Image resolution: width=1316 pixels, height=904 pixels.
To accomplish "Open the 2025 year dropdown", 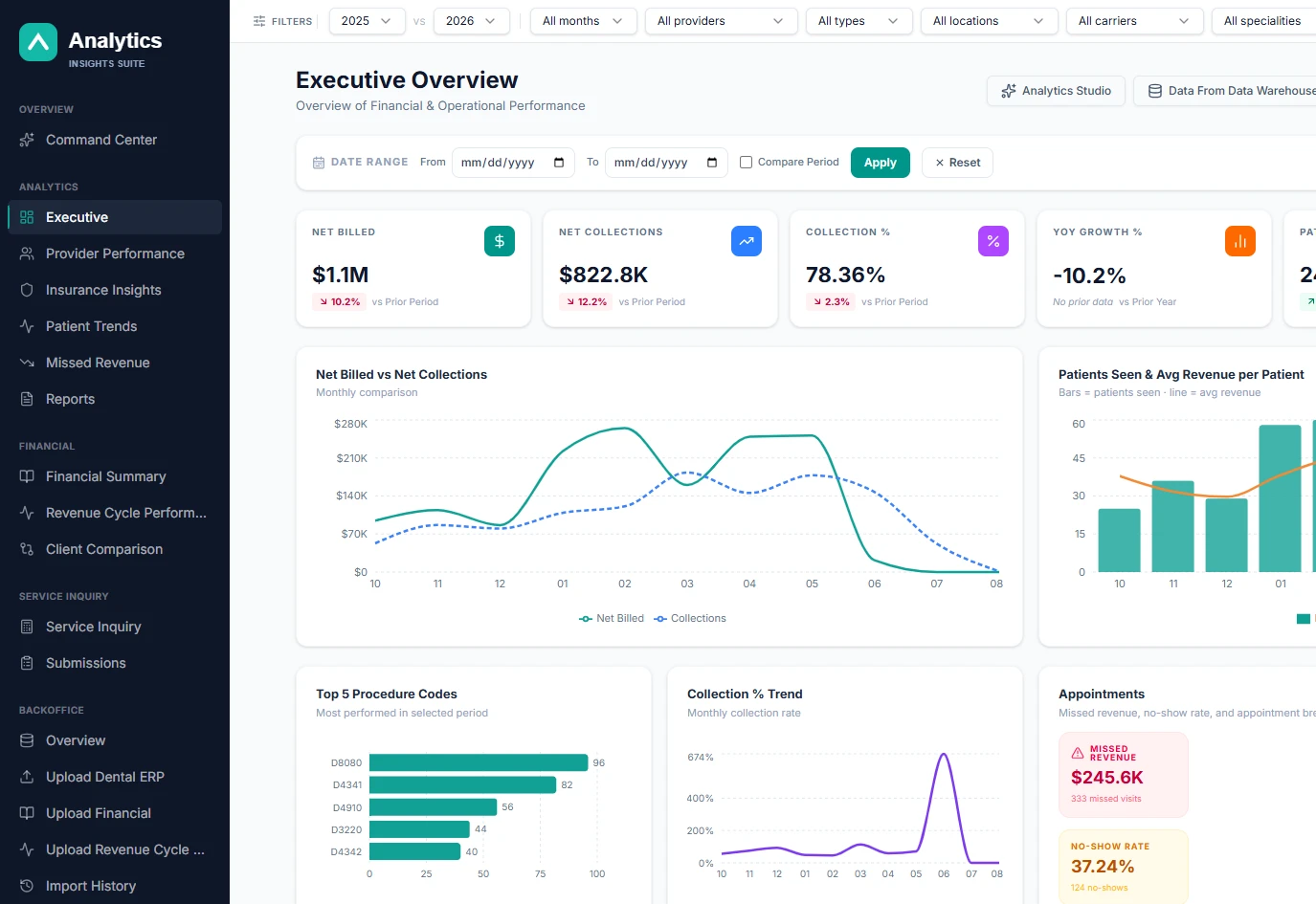I will [x=368, y=21].
